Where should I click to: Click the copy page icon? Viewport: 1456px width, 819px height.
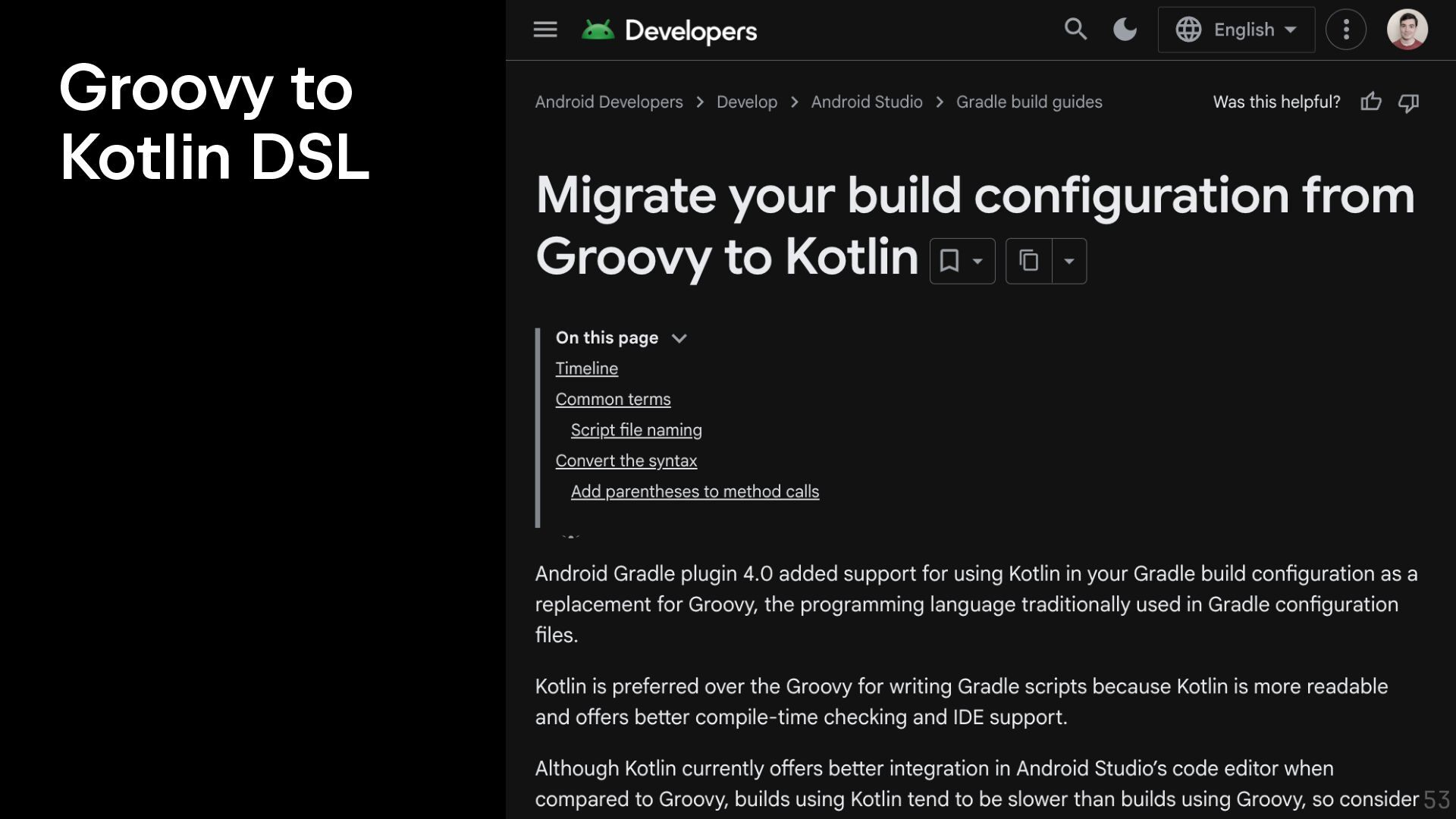click(1029, 261)
